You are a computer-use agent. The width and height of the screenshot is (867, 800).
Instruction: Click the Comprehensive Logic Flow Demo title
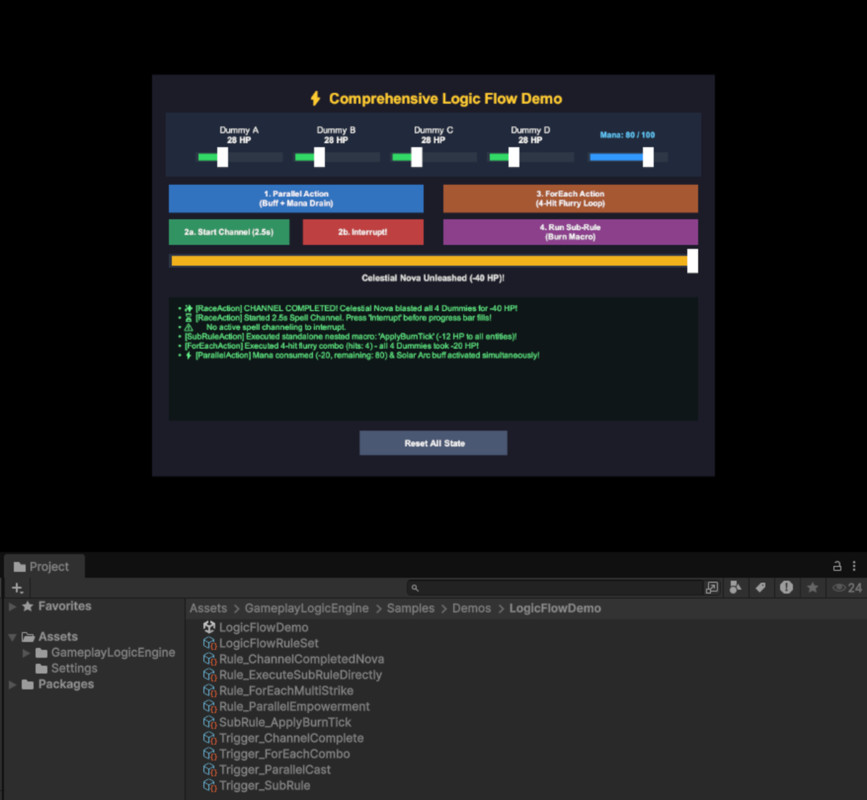click(445, 99)
